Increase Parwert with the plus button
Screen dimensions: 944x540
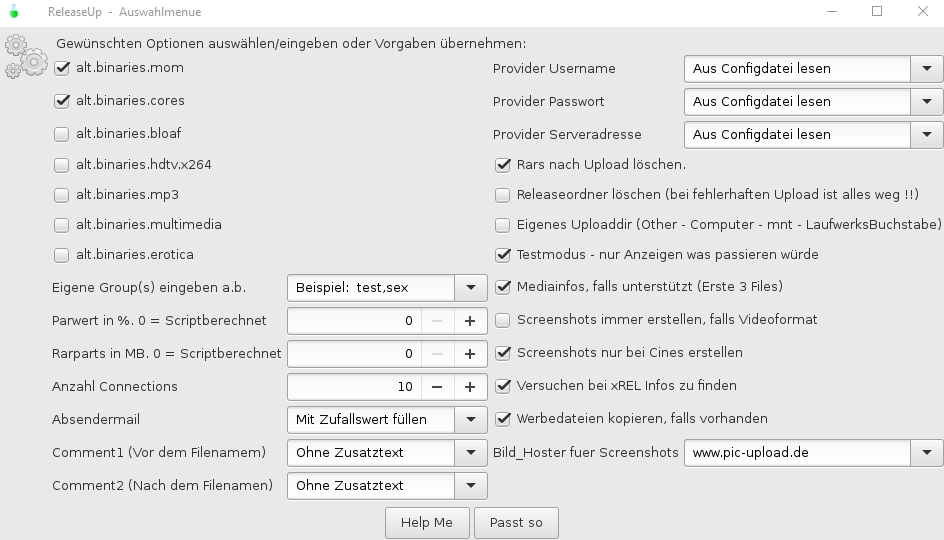point(470,321)
